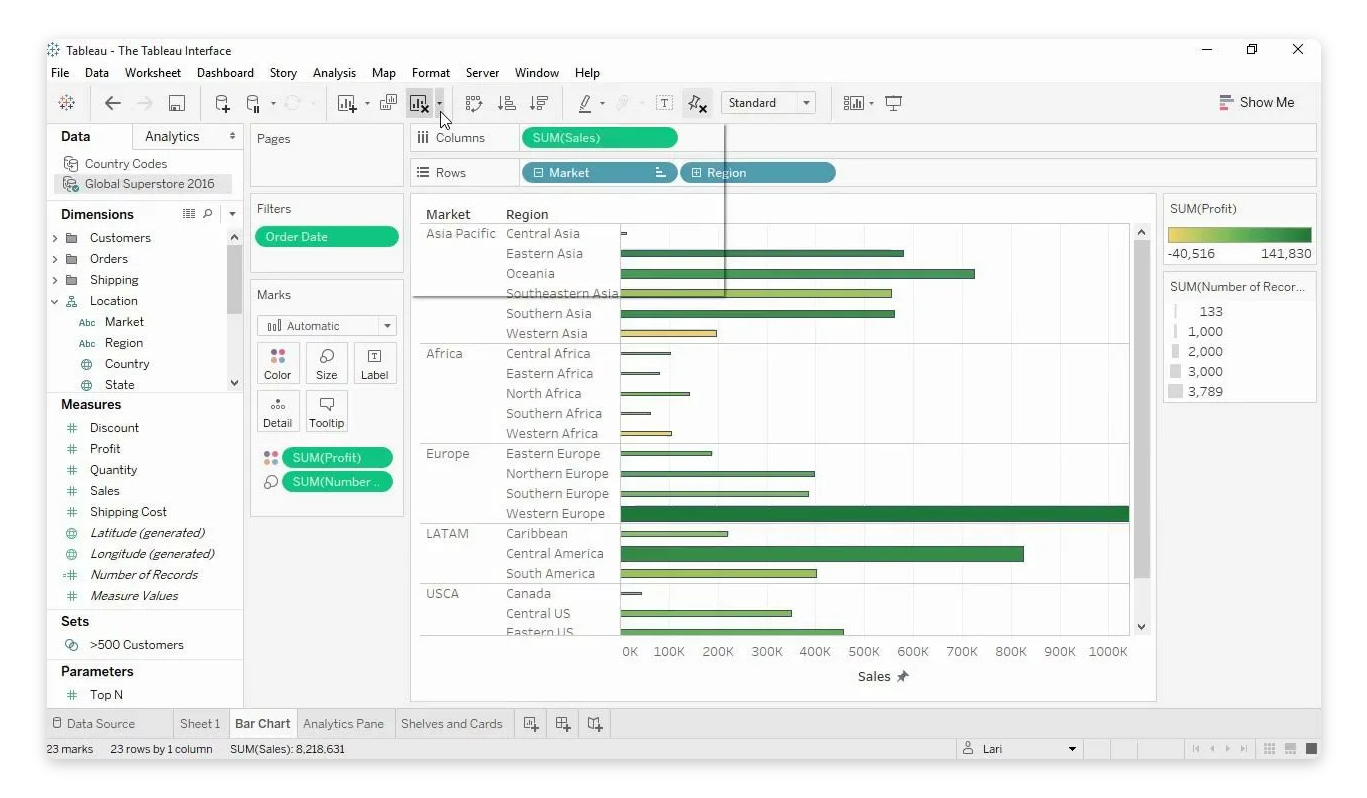The width and height of the screenshot is (1367, 798).
Task: Open the Format menu
Action: tap(431, 73)
